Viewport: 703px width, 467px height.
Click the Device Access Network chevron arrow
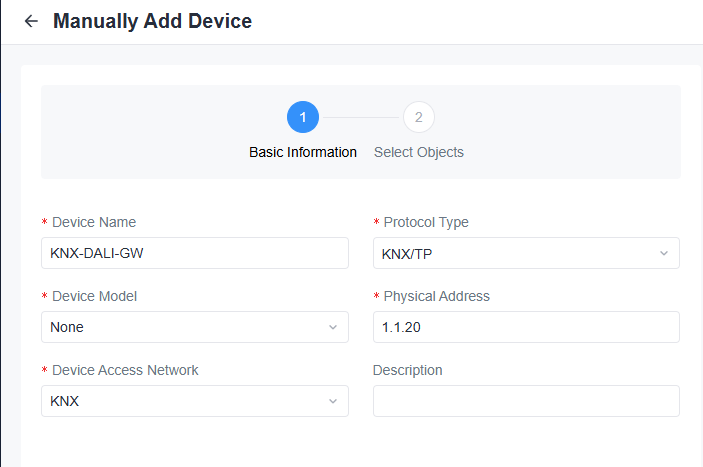click(333, 401)
